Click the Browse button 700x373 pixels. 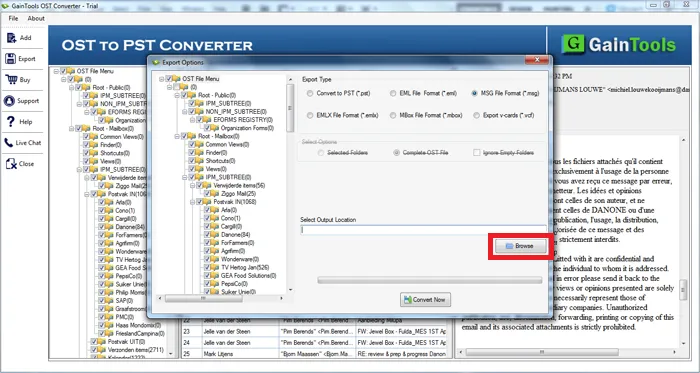point(521,246)
